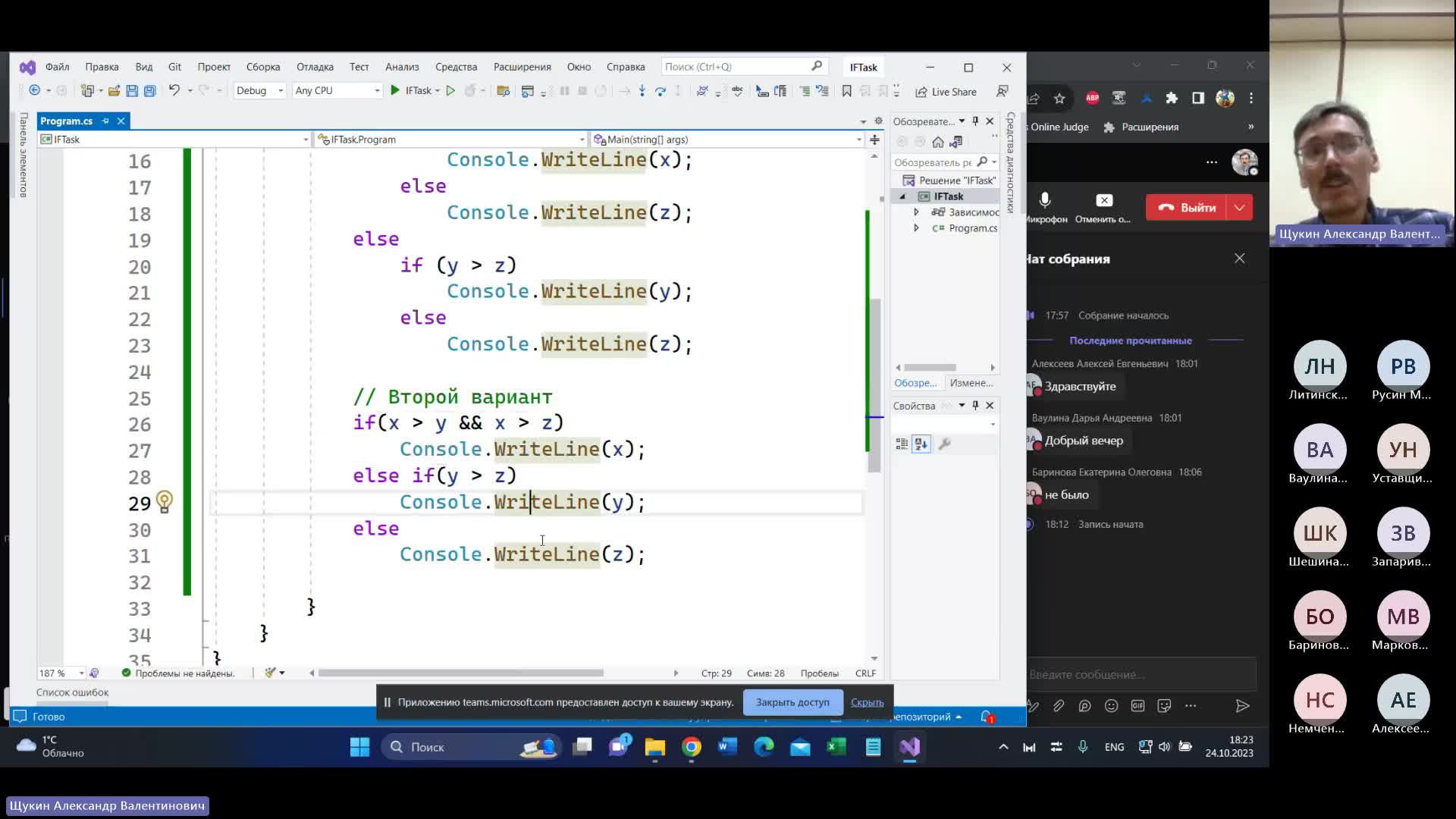Open the Git menu
Viewport: 1456px width, 819px height.
[x=174, y=67]
